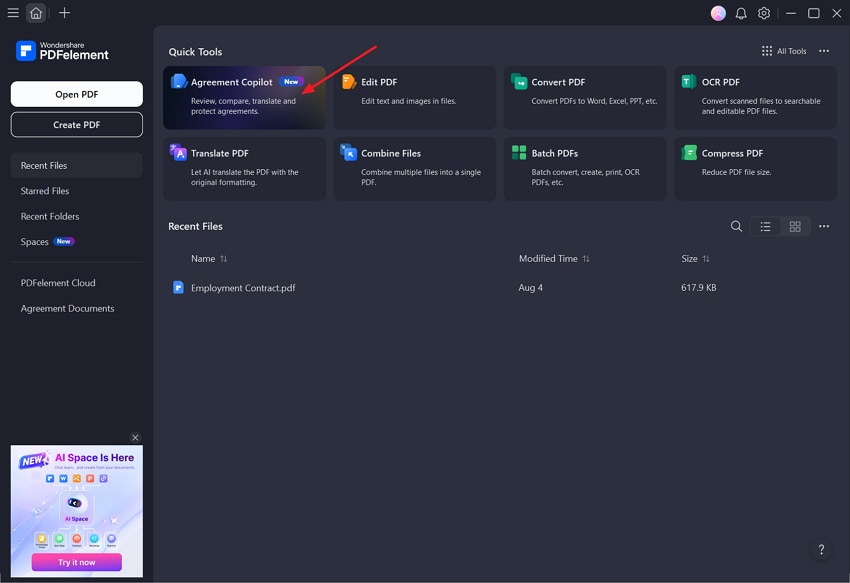Select Recent Files in sidebar

(76, 165)
